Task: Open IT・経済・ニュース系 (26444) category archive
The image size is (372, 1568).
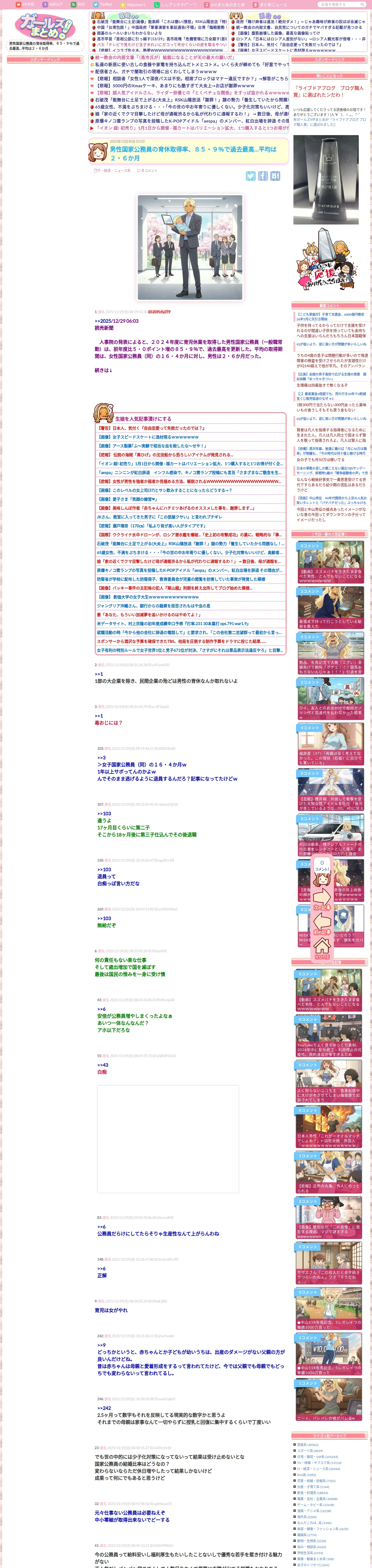Action: pos(318,1469)
